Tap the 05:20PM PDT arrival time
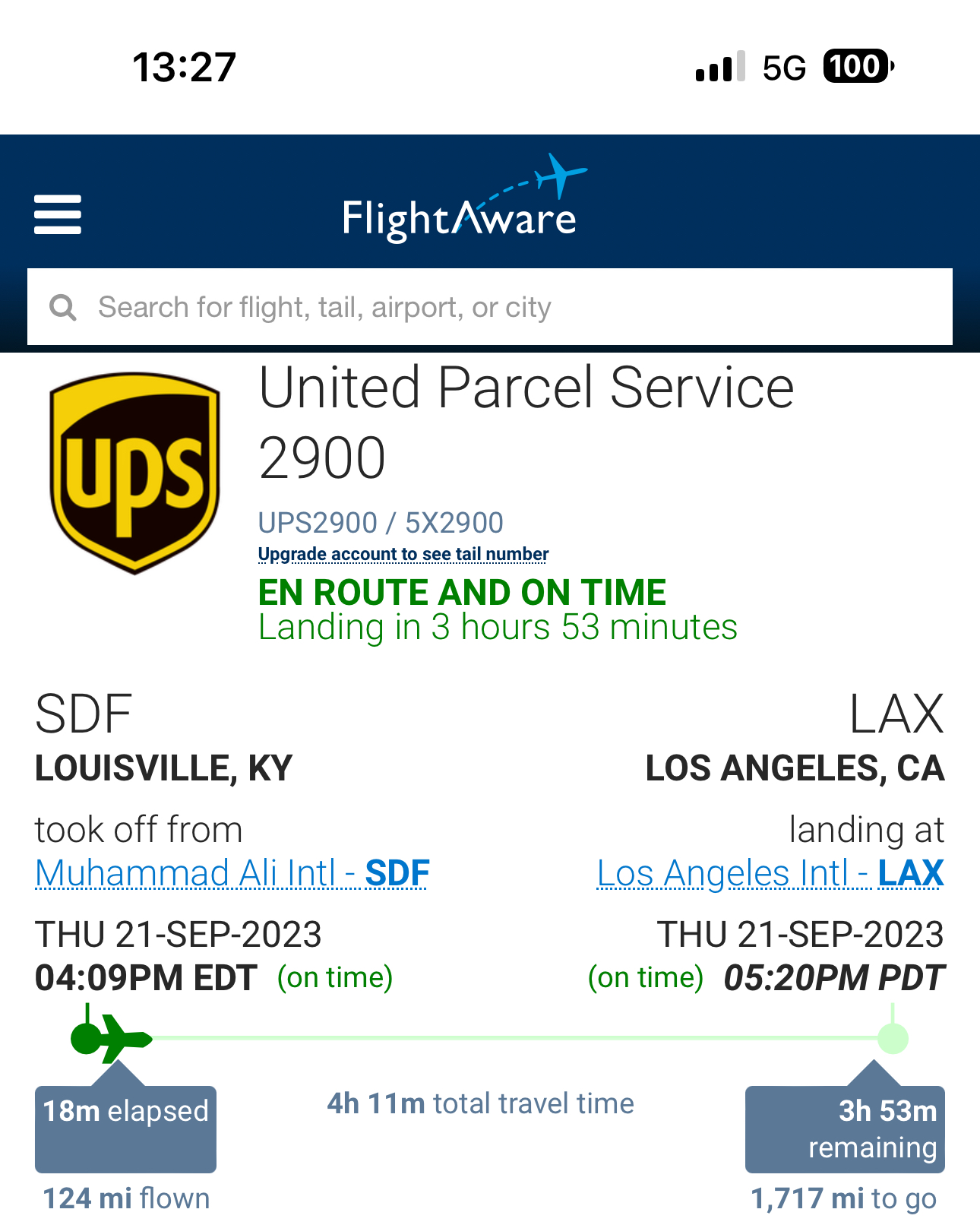This screenshot has width=980, height=1225. coord(833,978)
